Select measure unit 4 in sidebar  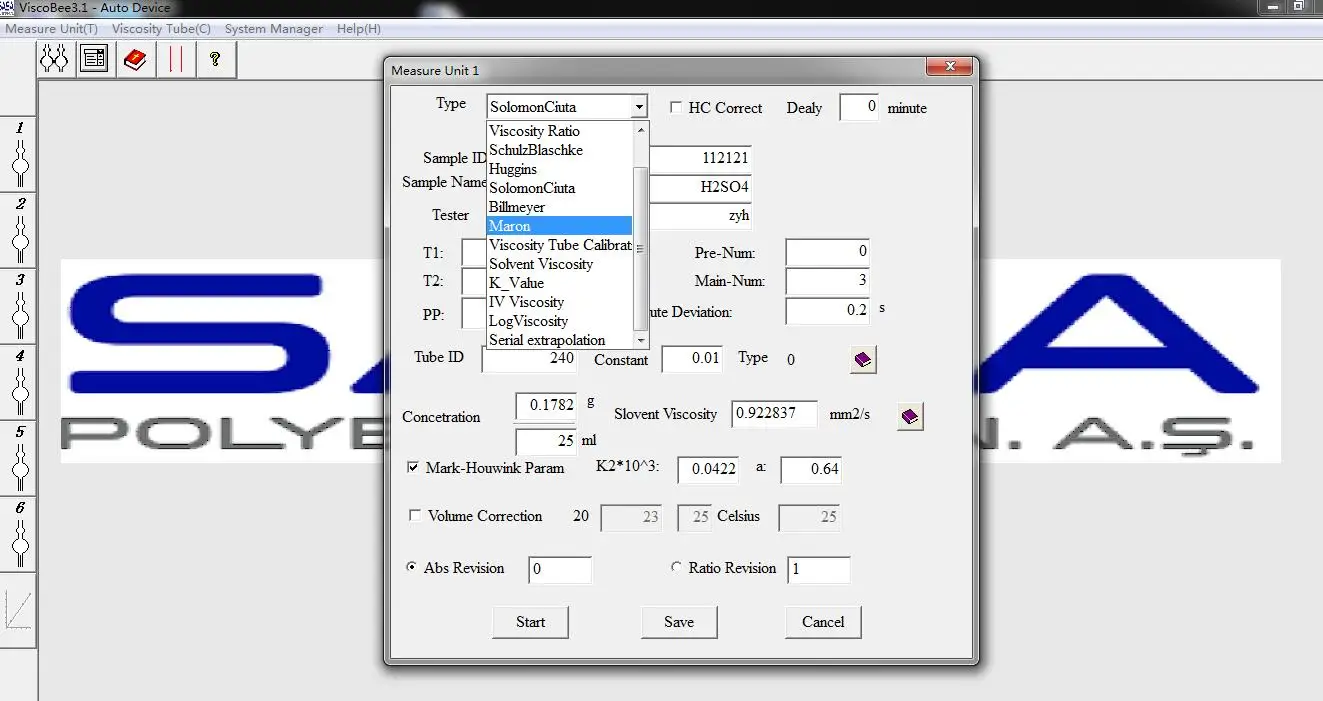tap(19, 383)
